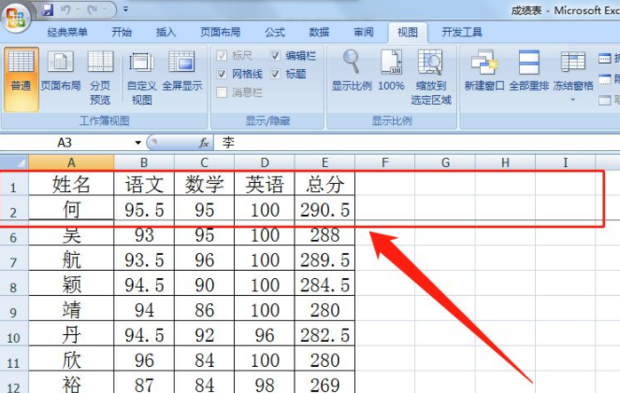
Task: Toggle the Formula Bar (编辑栏) checkbox
Action: [x=276, y=55]
